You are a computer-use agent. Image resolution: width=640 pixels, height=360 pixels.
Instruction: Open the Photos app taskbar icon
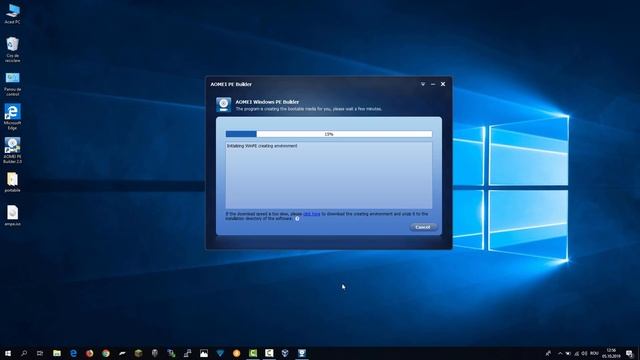coord(204,353)
